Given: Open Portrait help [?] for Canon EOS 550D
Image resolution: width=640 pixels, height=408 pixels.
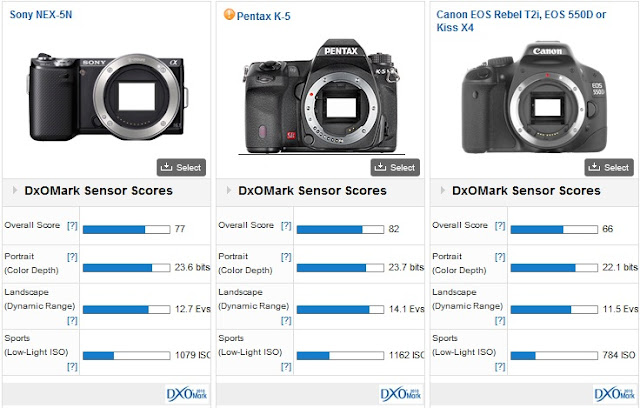Looking at the screenshot, I should tap(500, 257).
